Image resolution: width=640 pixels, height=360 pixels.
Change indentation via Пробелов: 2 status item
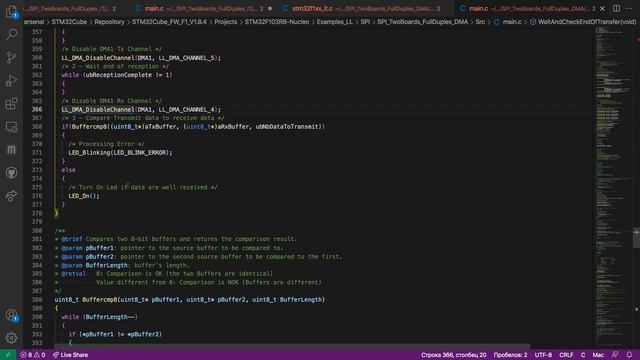pyautogui.click(x=510, y=355)
